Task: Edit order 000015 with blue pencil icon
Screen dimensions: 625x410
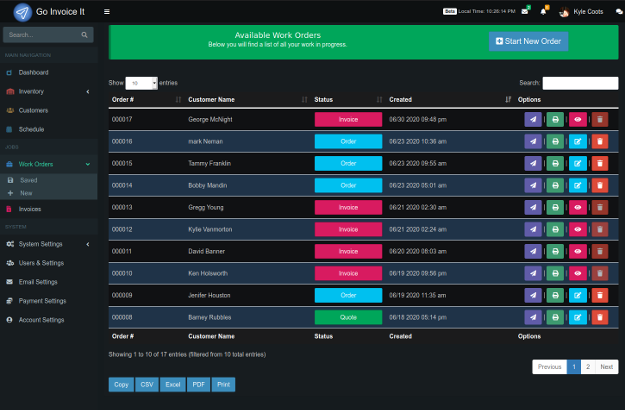Action: point(578,163)
